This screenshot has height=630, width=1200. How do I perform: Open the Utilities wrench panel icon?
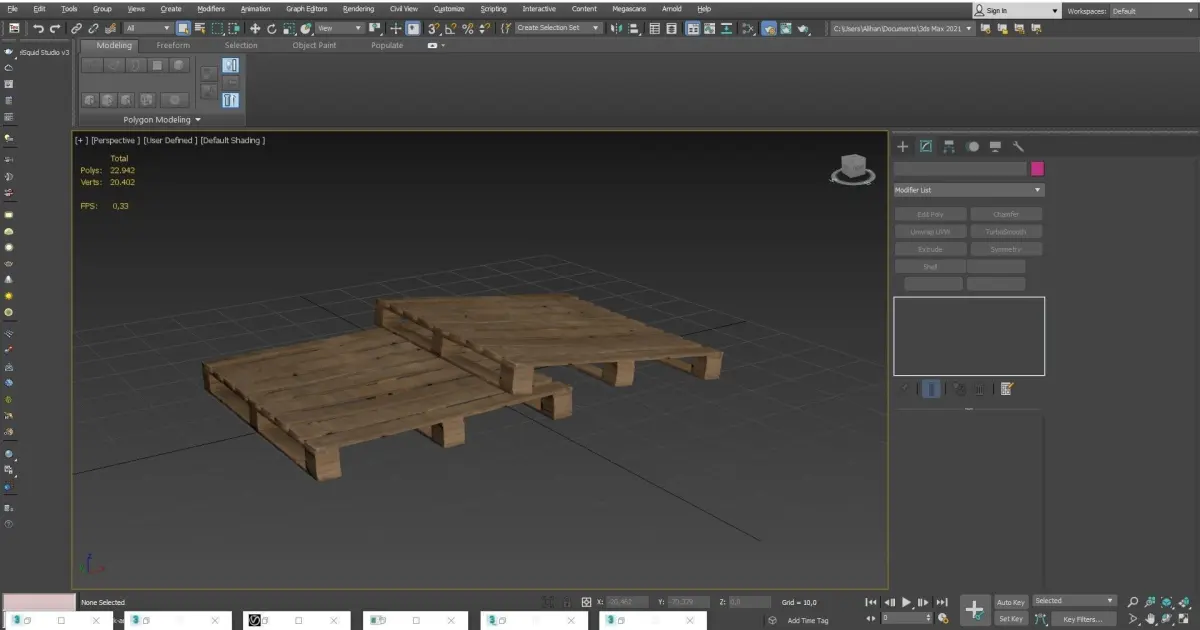[1018, 147]
